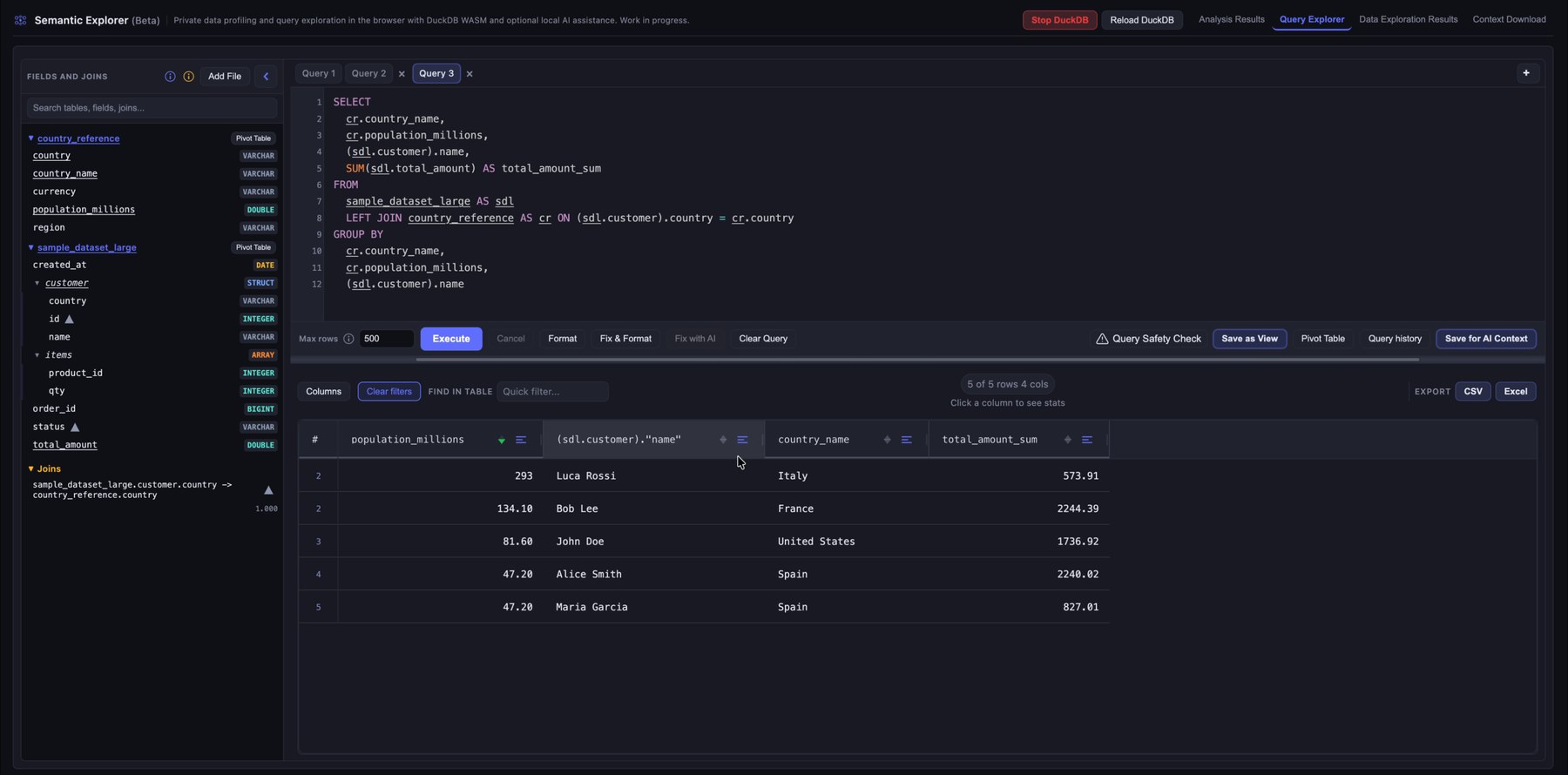Click the Semantic Explorer logo icon
This screenshot has height=775, width=1568.
pyautogui.click(x=21, y=20)
